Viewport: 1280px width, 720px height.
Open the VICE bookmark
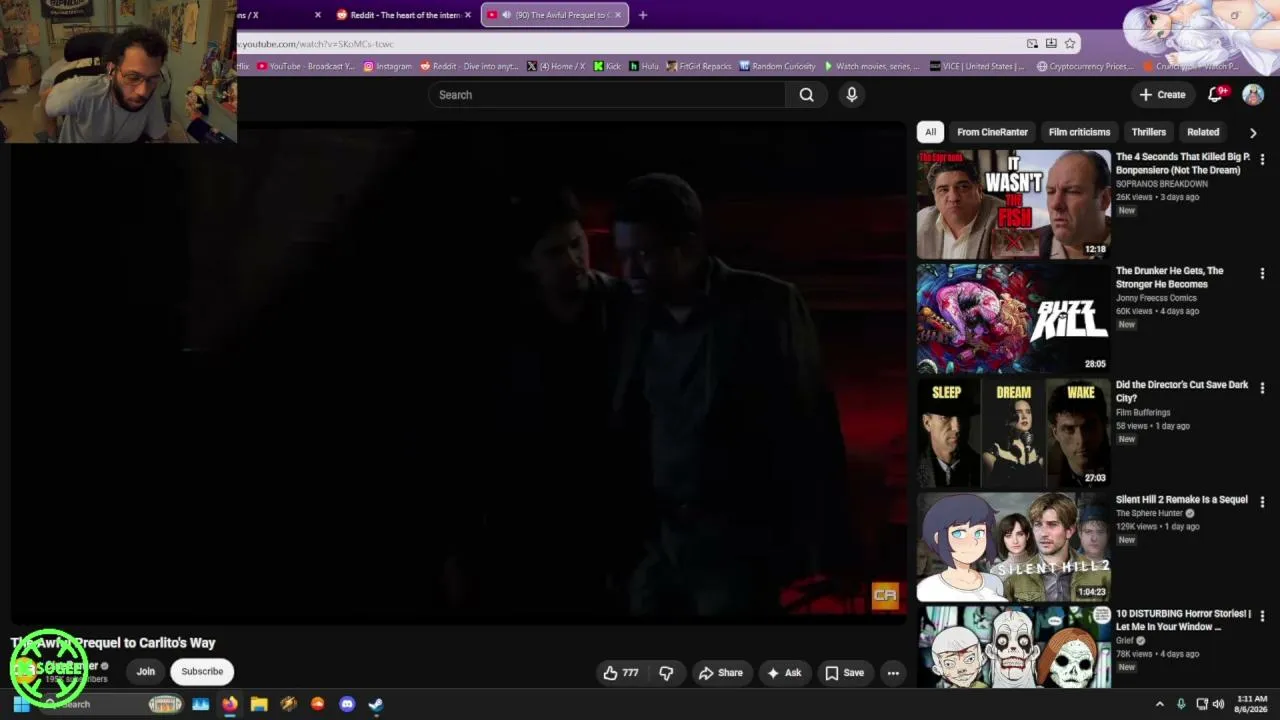pyautogui.click(x=977, y=66)
